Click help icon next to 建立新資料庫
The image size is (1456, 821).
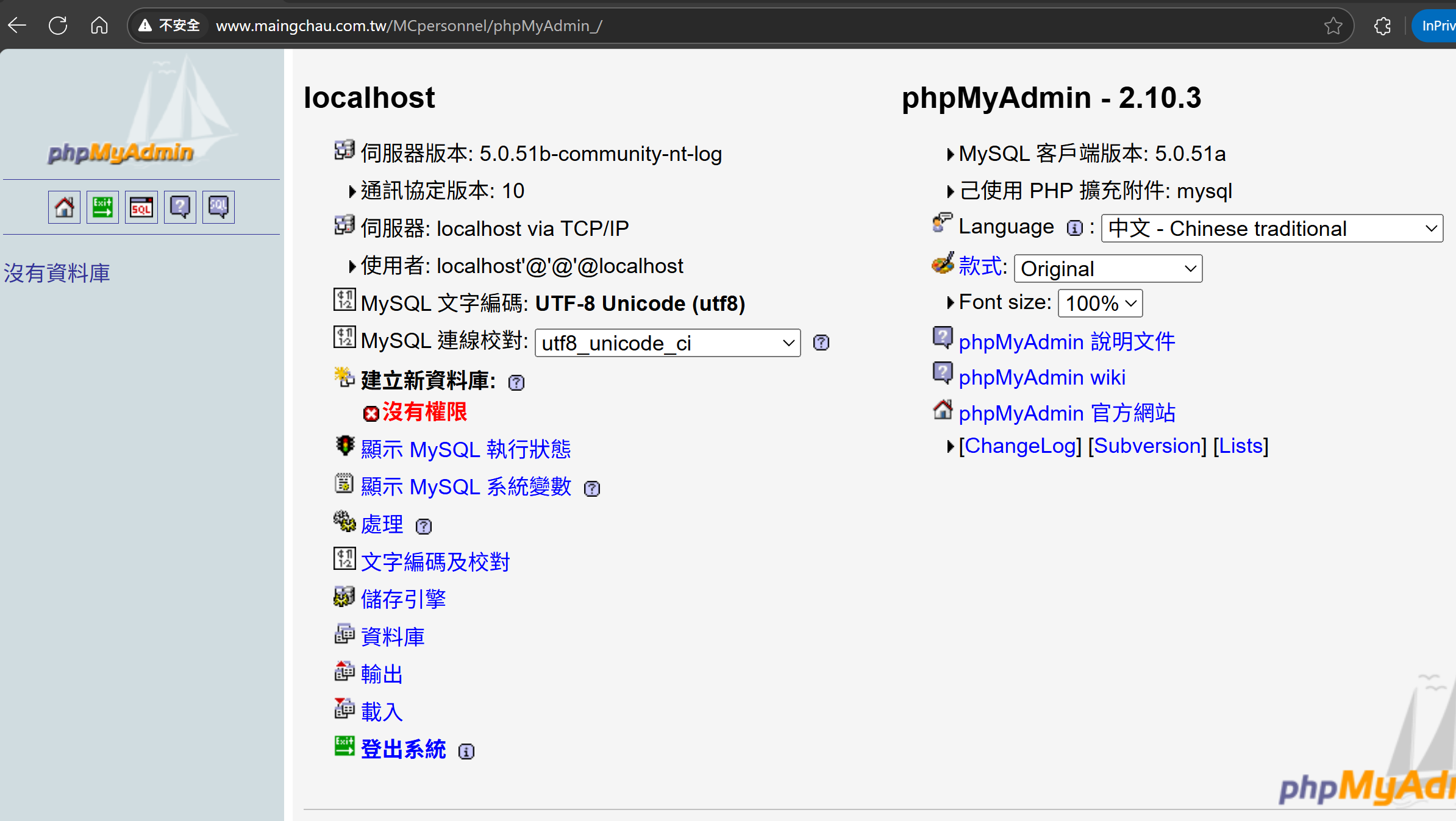click(x=516, y=382)
